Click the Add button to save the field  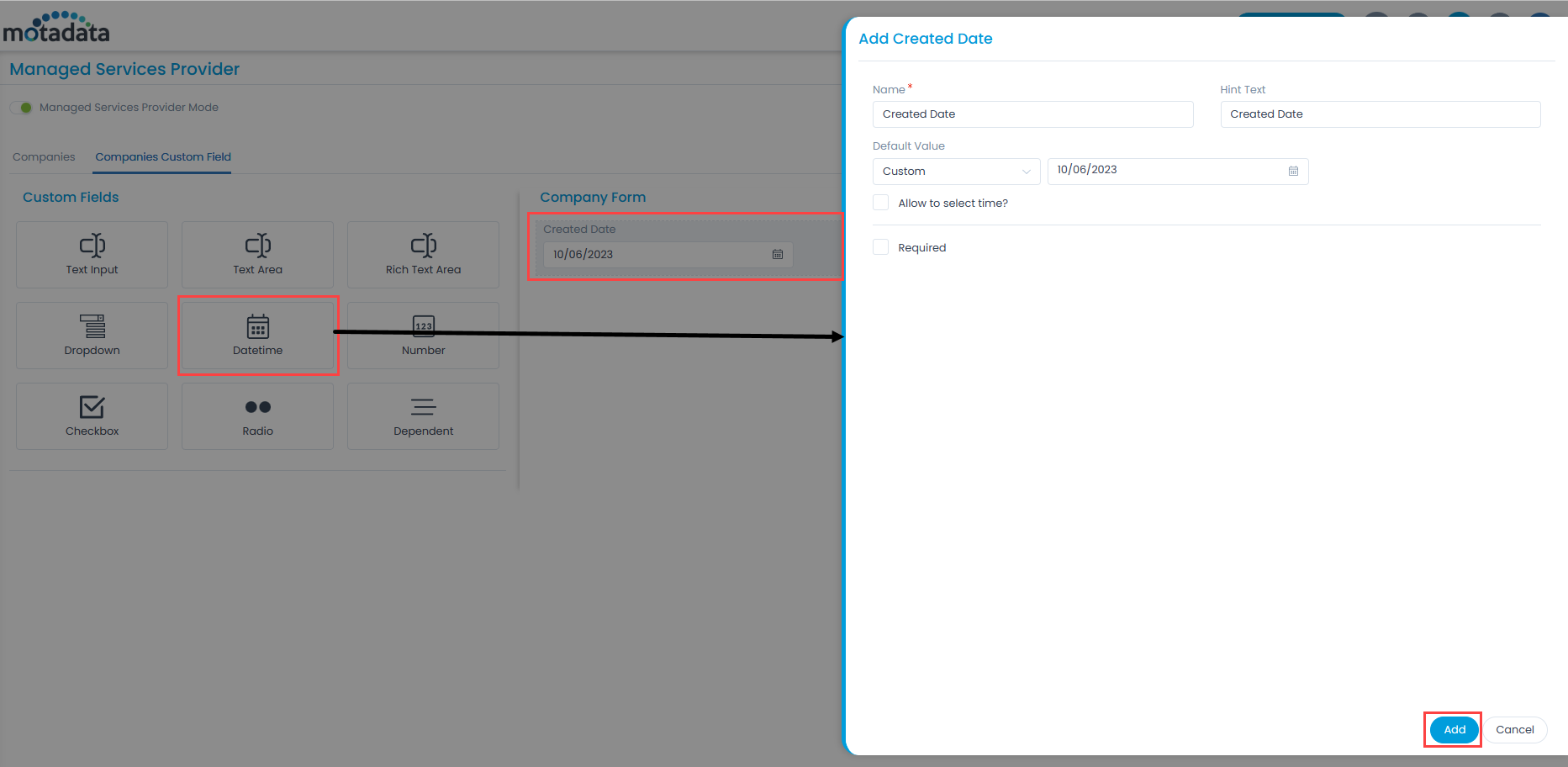(1453, 729)
